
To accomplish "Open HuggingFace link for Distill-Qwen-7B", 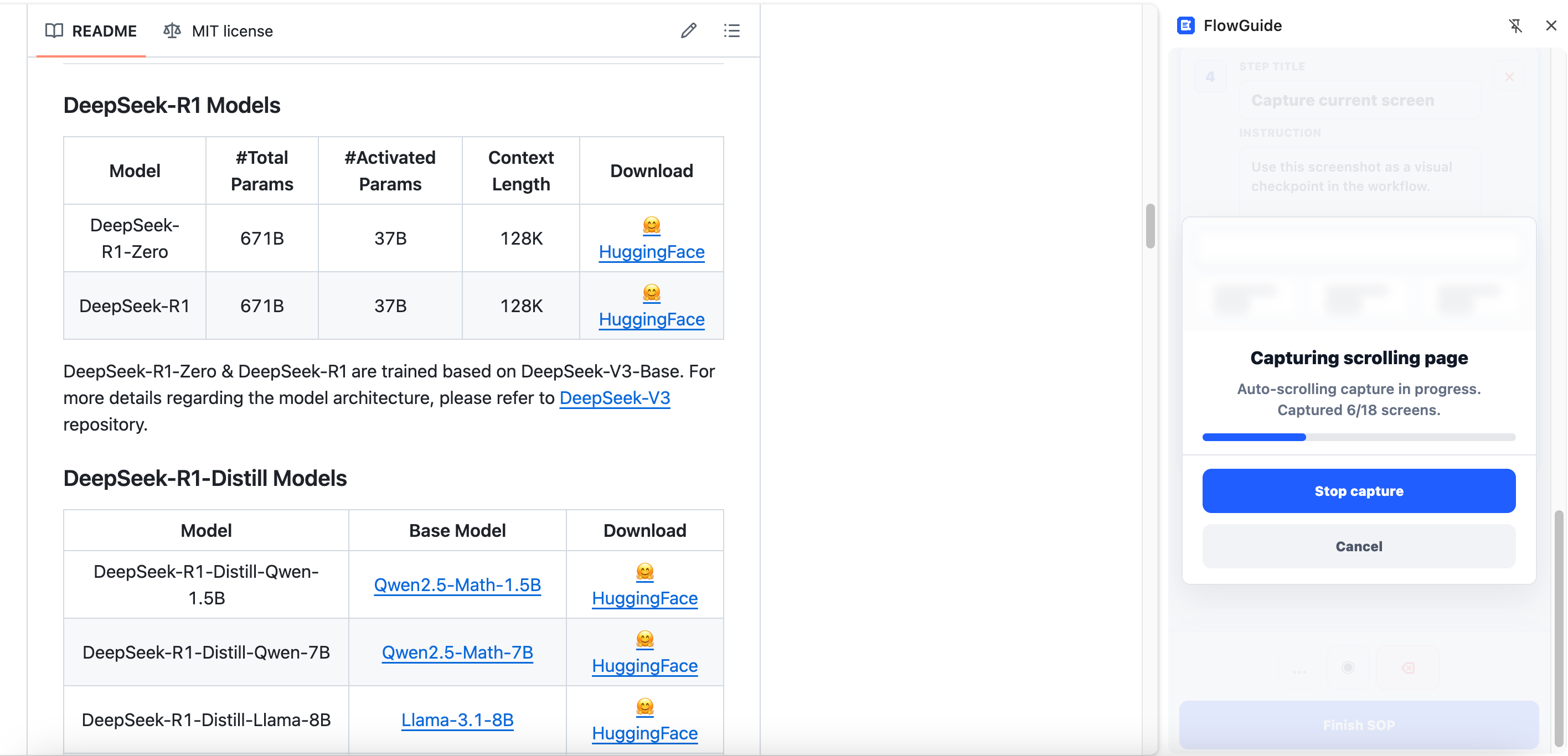I will click(x=644, y=665).
